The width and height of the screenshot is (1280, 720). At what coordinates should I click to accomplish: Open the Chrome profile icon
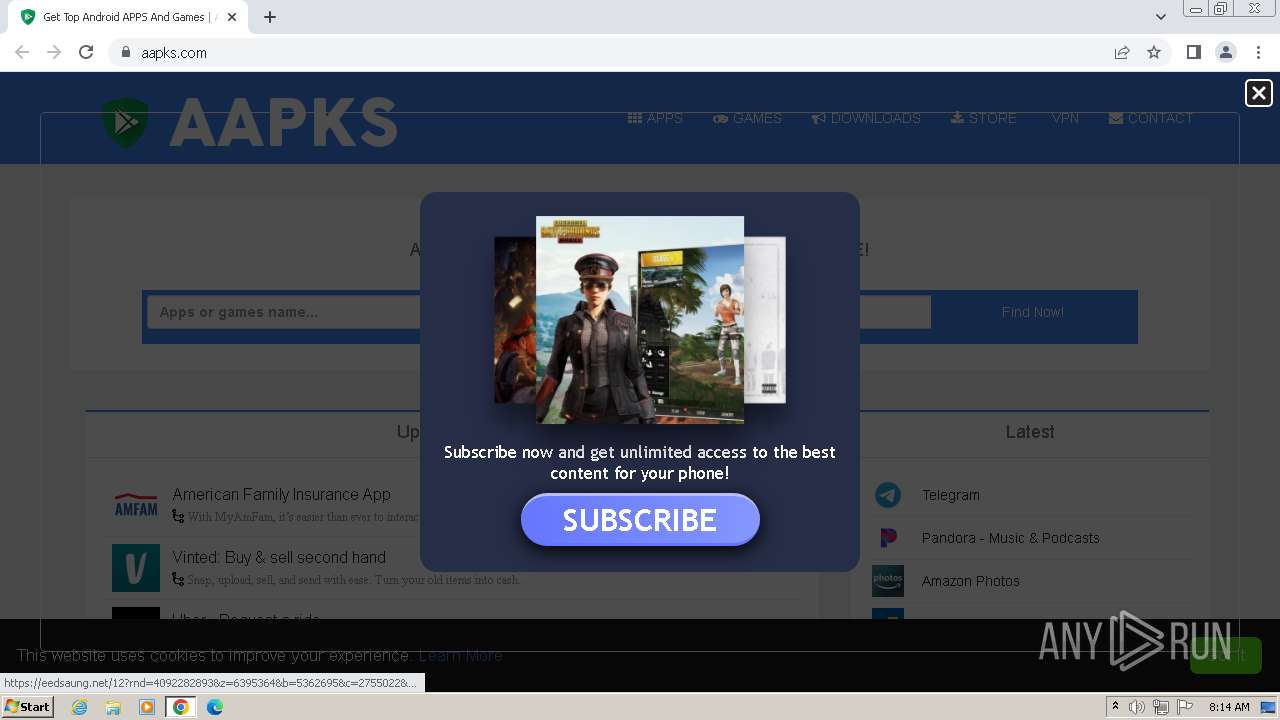coord(1225,52)
